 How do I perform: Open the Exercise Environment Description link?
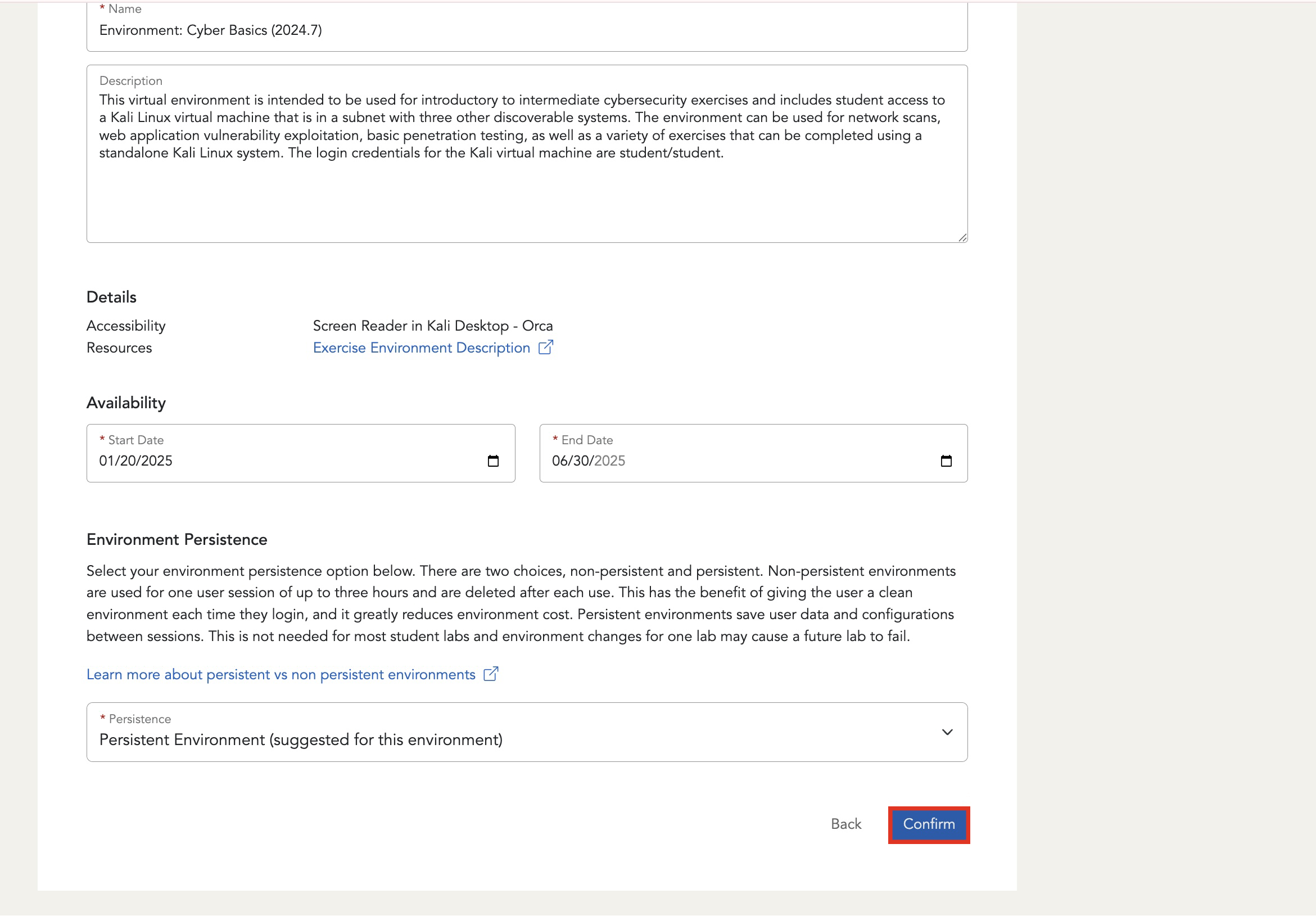(x=421, y=348)
